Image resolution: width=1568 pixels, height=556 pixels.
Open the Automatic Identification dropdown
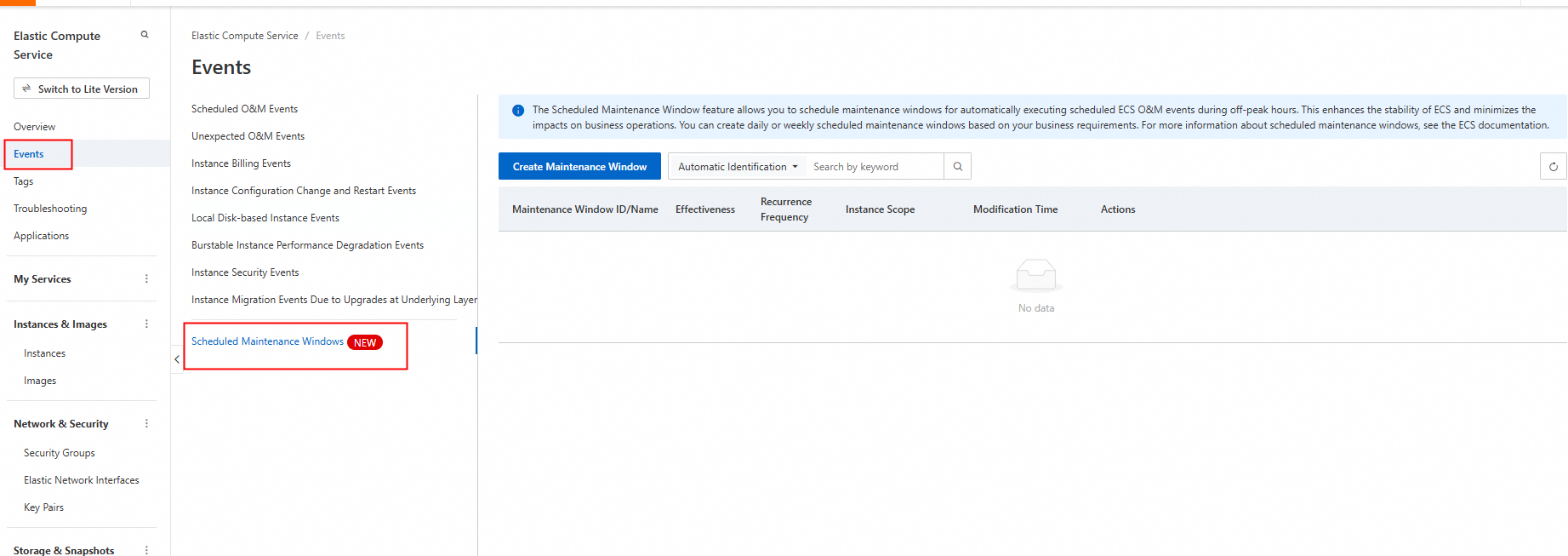pyautogui.click(x=737, y=167)
